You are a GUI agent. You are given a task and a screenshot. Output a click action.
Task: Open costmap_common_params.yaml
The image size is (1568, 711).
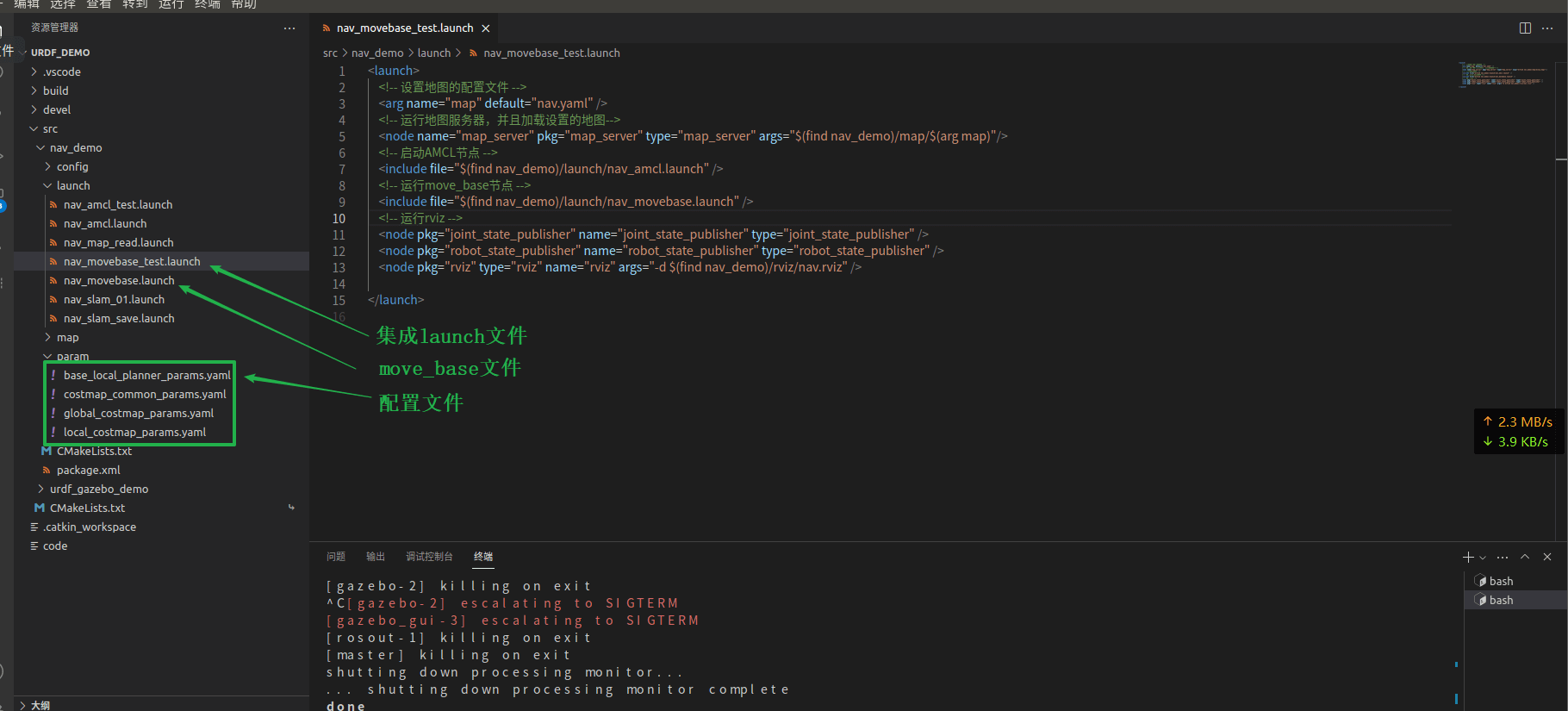145,394
